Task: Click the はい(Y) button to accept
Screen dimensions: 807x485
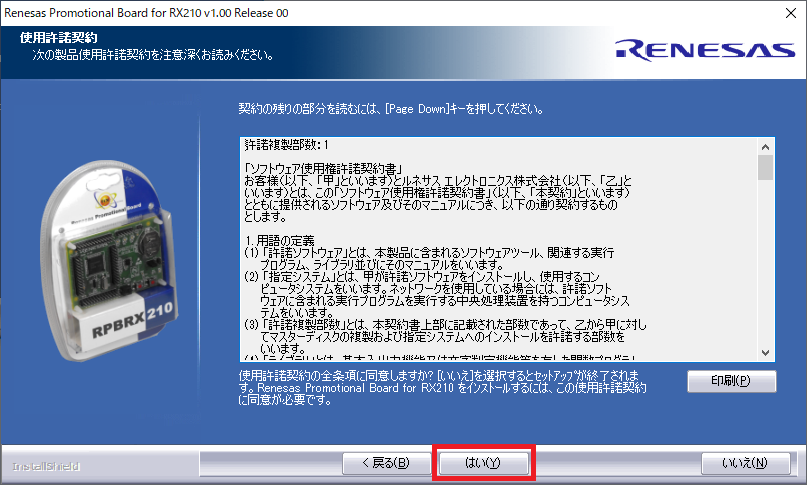Action: coord(483,463)
